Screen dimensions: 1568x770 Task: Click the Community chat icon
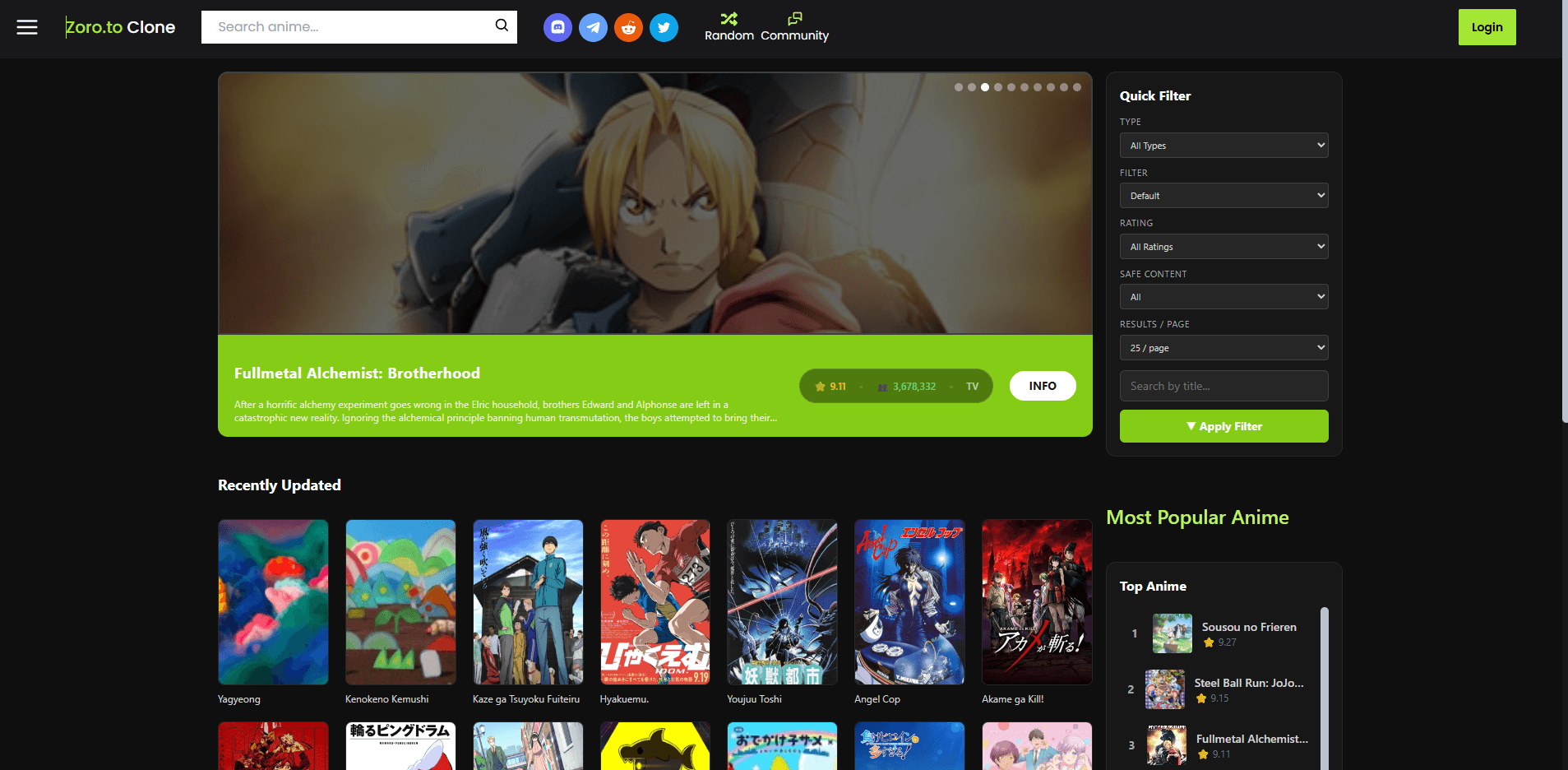click(x=795, y=19)
